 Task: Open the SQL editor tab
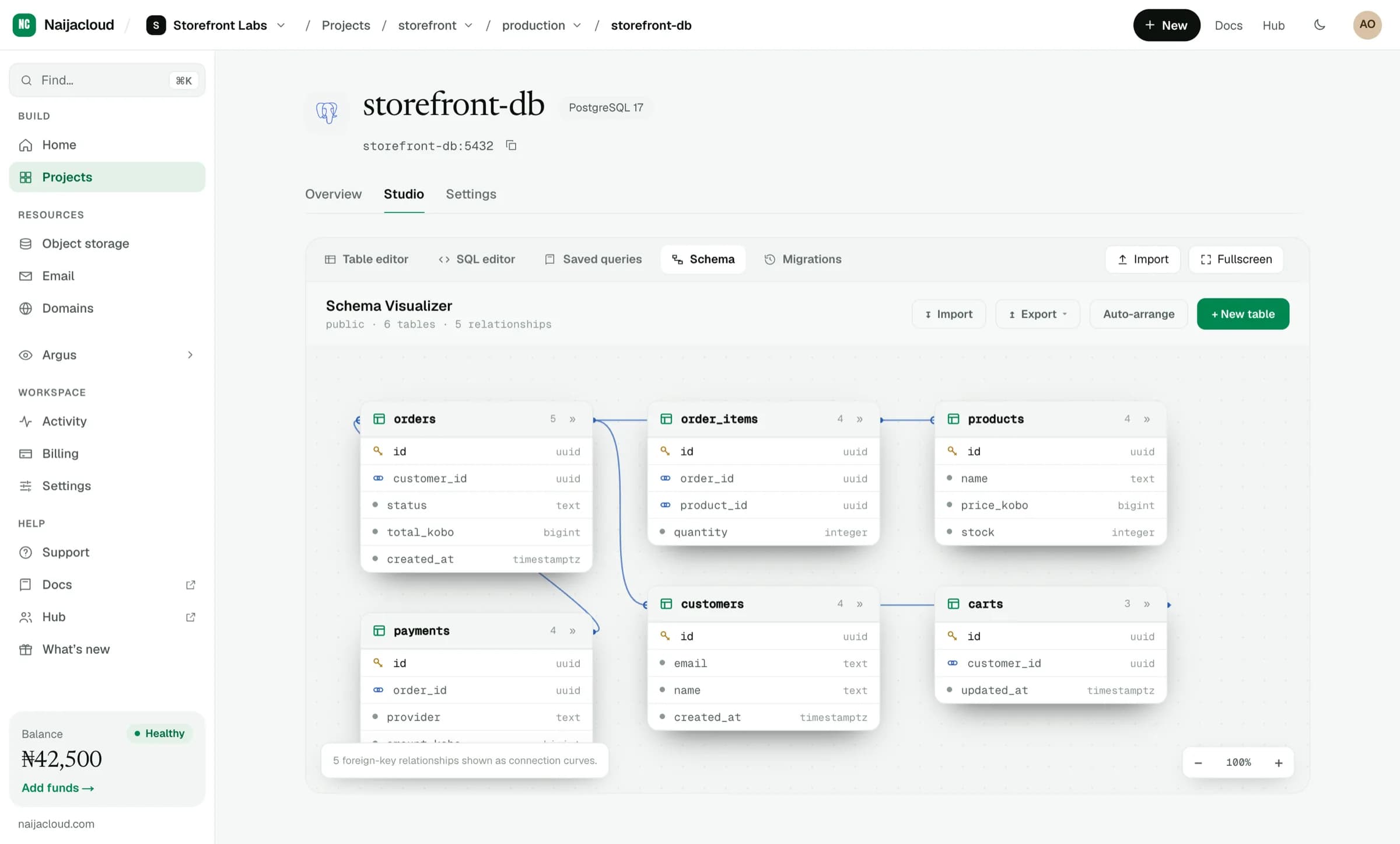tap(477, 259)
